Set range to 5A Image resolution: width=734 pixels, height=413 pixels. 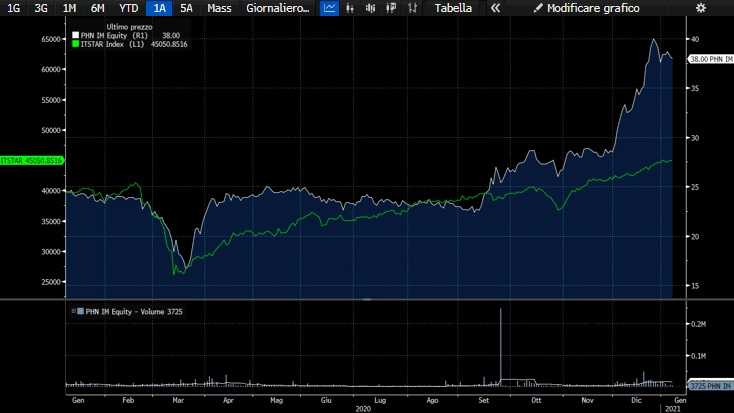[x=186, y=8]
